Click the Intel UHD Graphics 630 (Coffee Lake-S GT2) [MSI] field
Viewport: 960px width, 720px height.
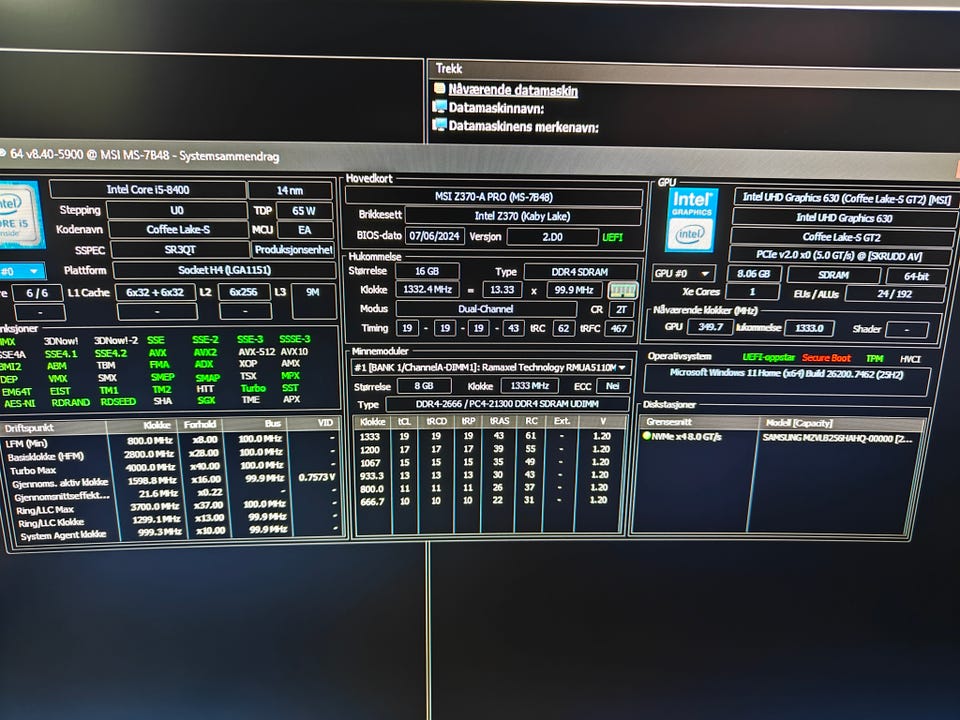click(846, 198)
